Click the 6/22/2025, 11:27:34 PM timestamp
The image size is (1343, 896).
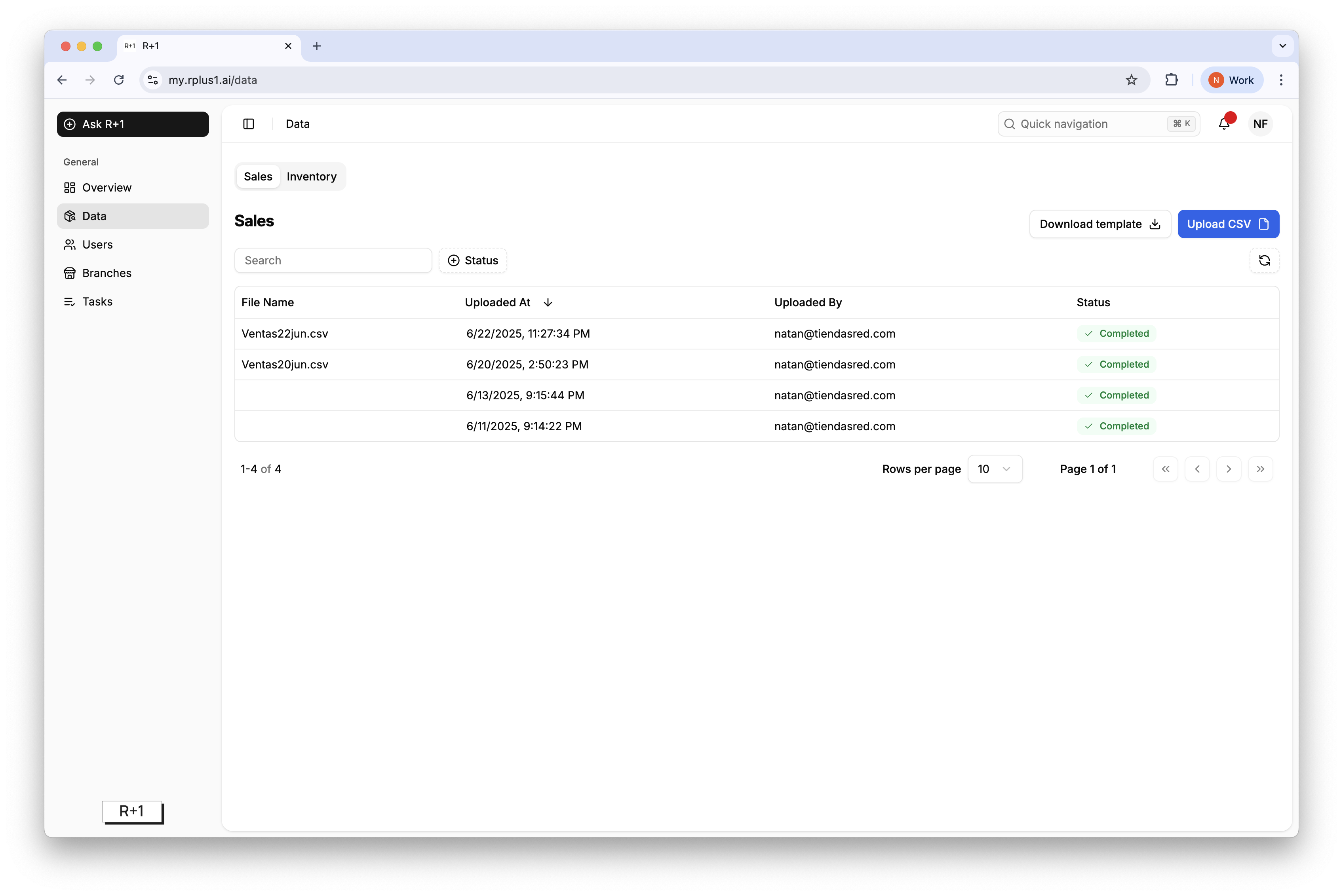tap(528, 334)
